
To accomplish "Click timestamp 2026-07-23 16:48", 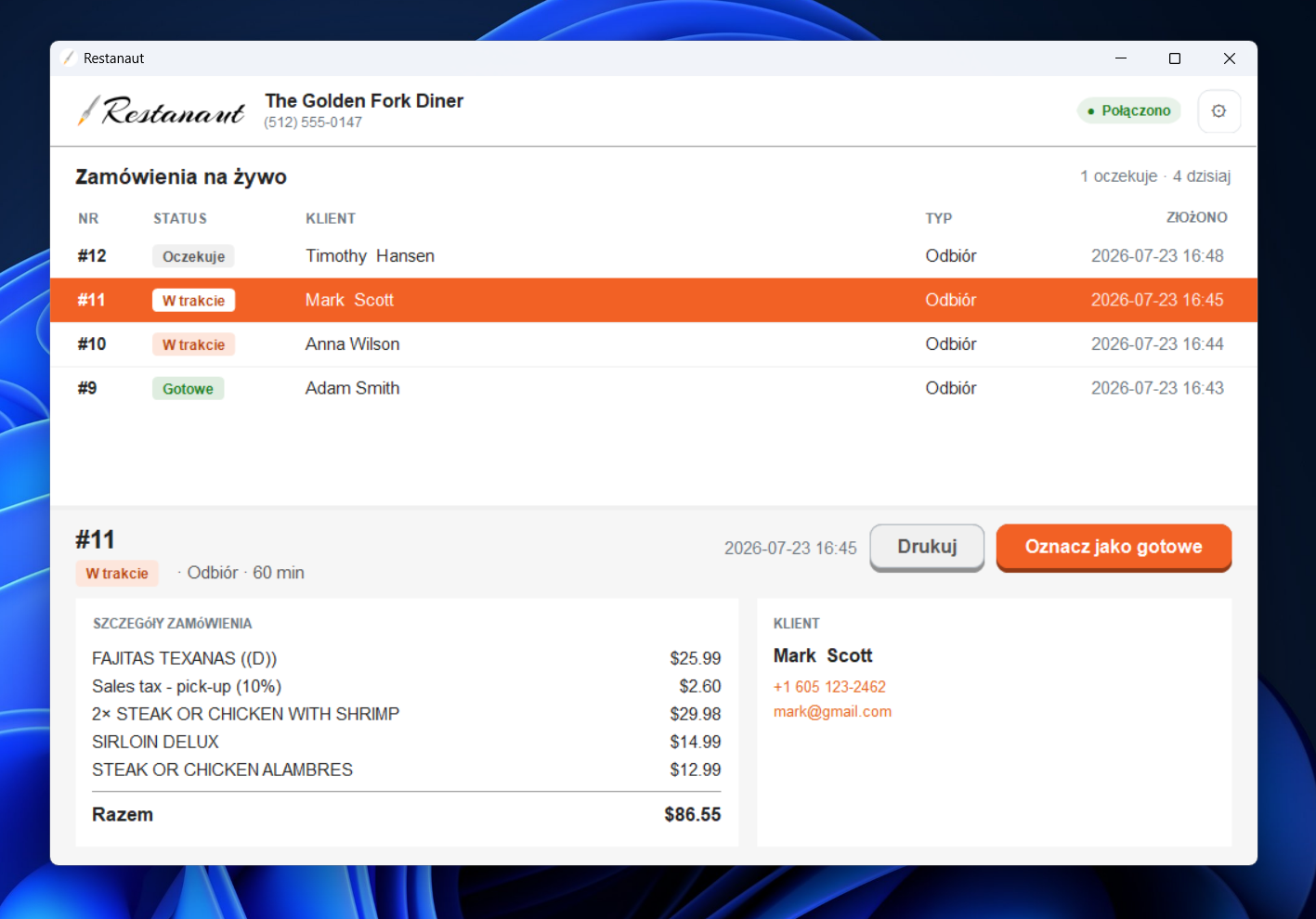I will (1157, 256).
